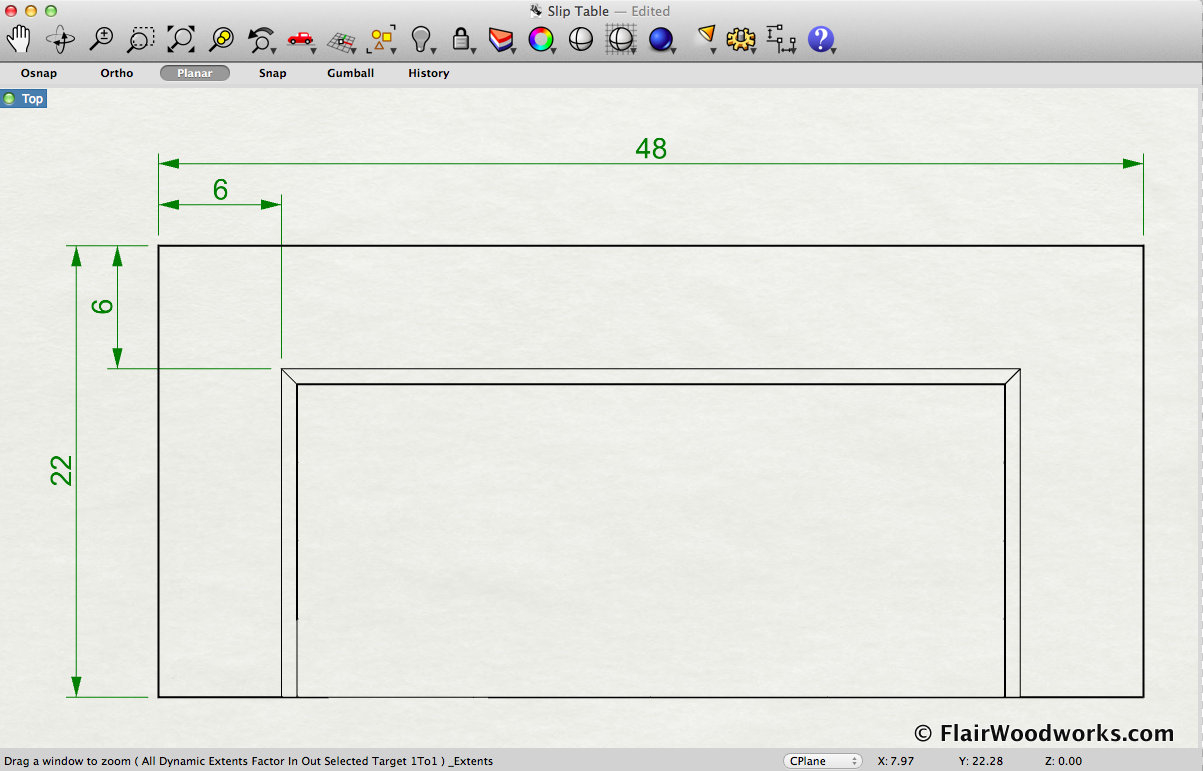Choose the Zoom Window tool

[x=141, y=40]
